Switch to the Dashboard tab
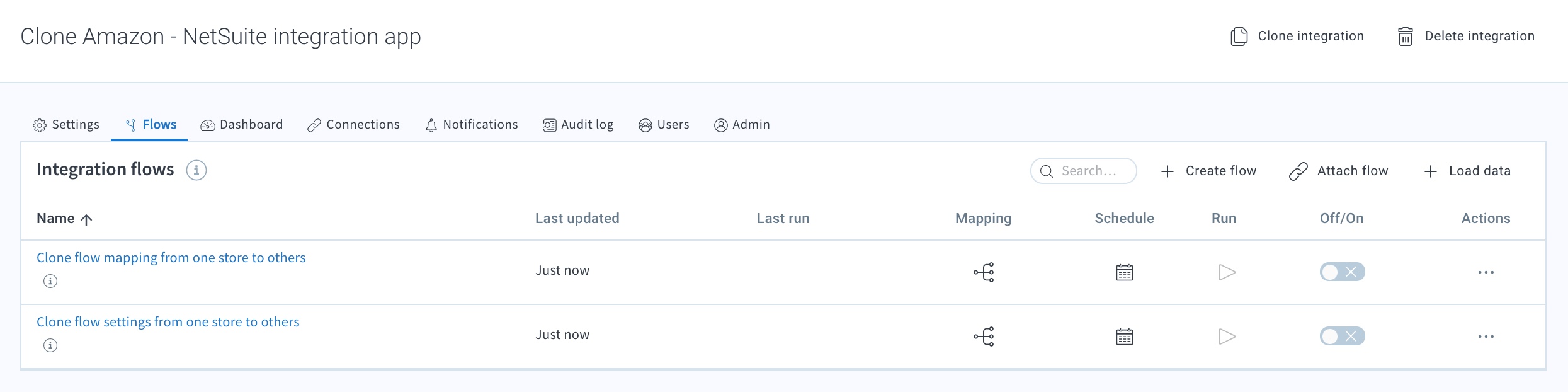1568x392 pixels. 242,125
